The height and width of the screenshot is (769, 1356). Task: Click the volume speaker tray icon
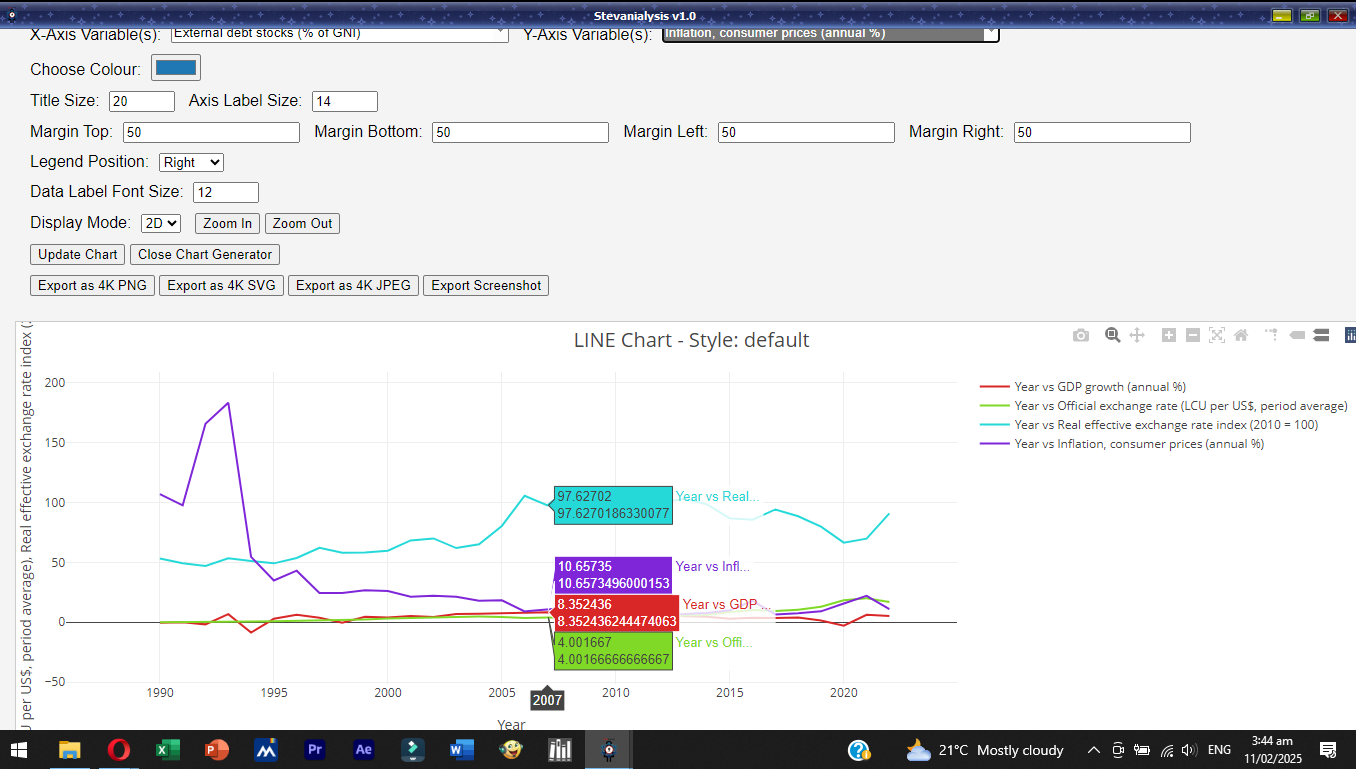(x=1189, y=750)
